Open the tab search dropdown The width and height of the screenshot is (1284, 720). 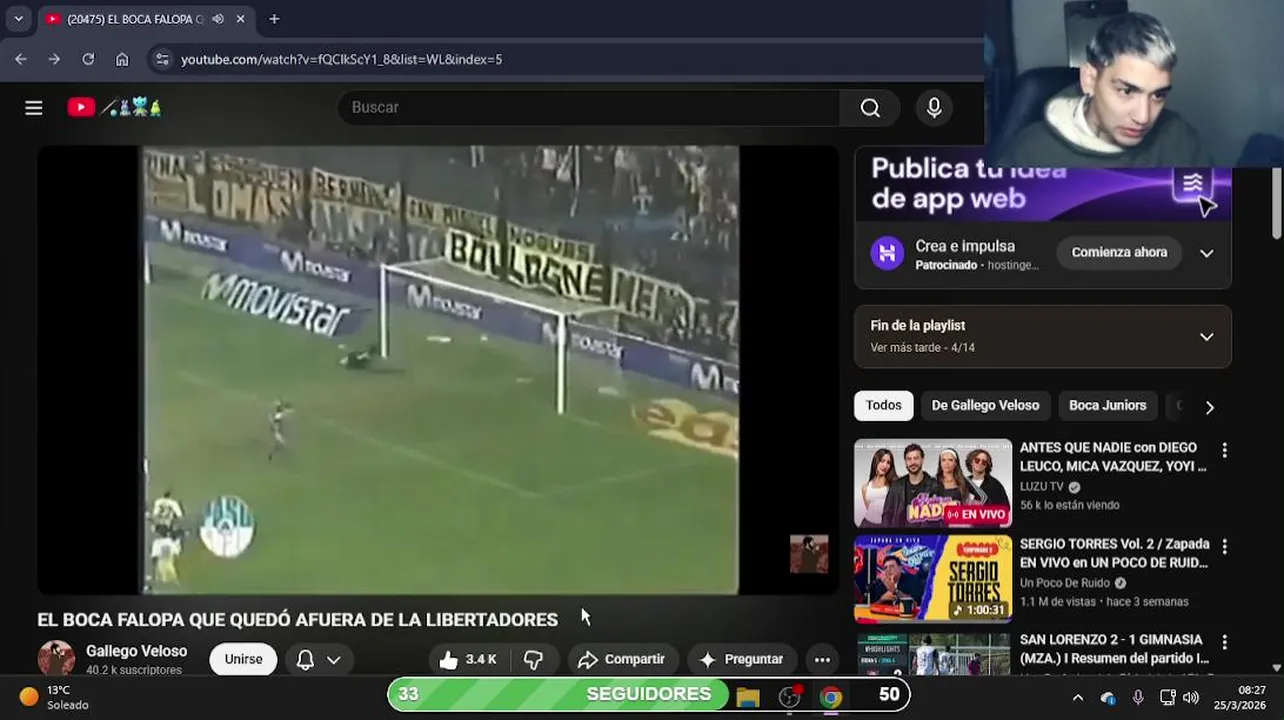click(18, 19)
